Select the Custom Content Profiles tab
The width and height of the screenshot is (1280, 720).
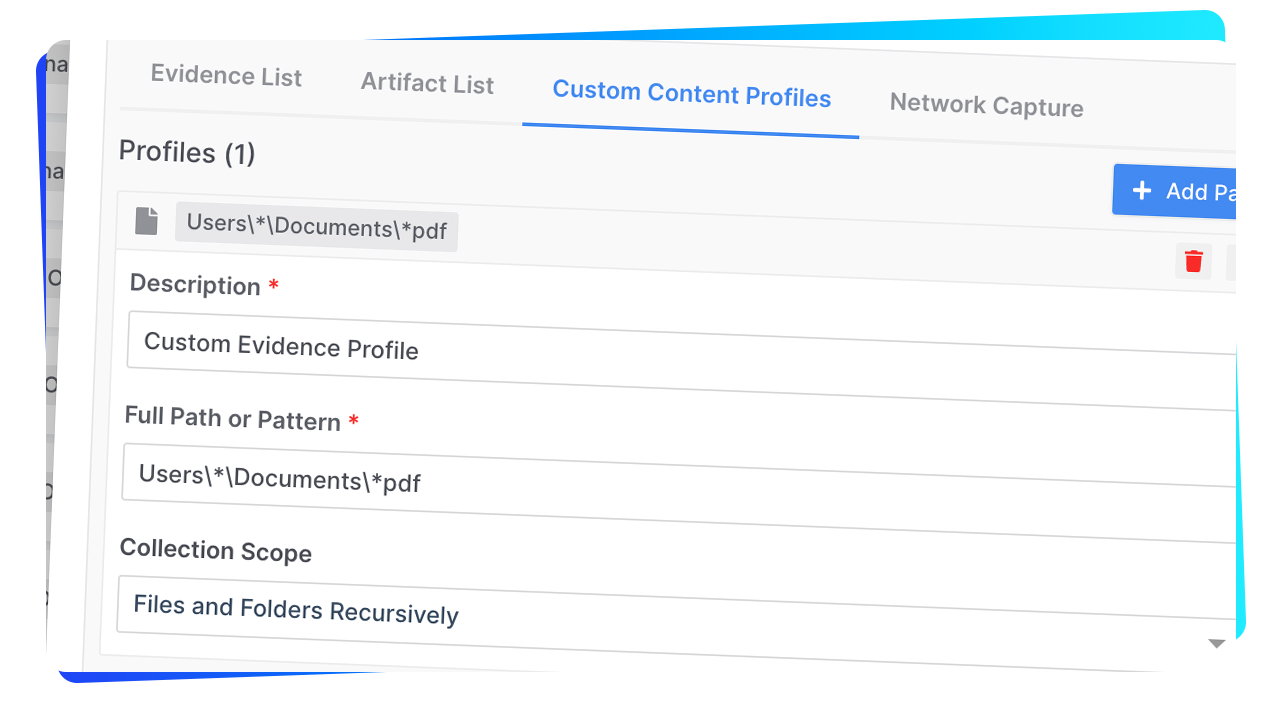(691, 96)
